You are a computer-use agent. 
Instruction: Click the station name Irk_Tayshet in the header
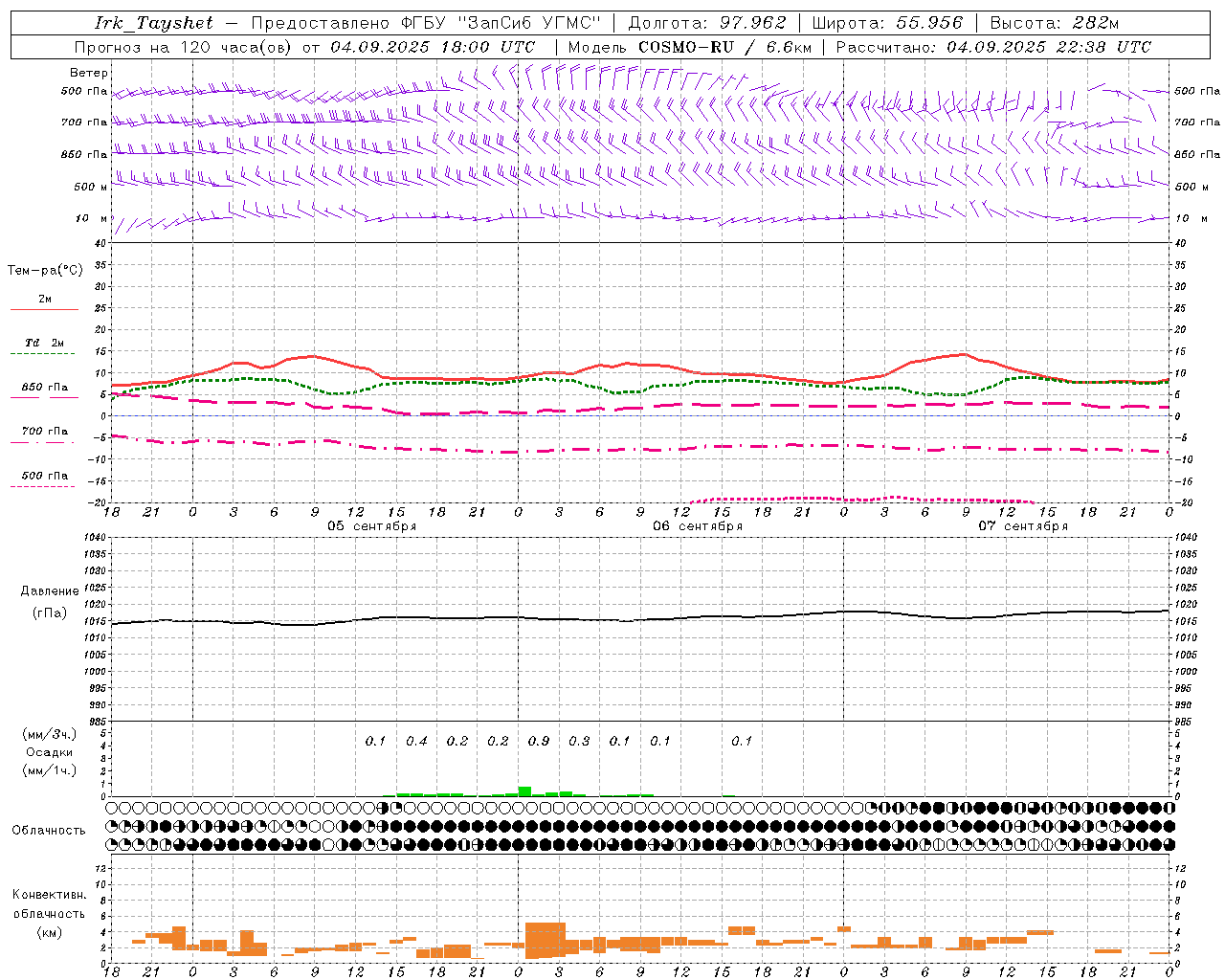click(x=154, y=23)
